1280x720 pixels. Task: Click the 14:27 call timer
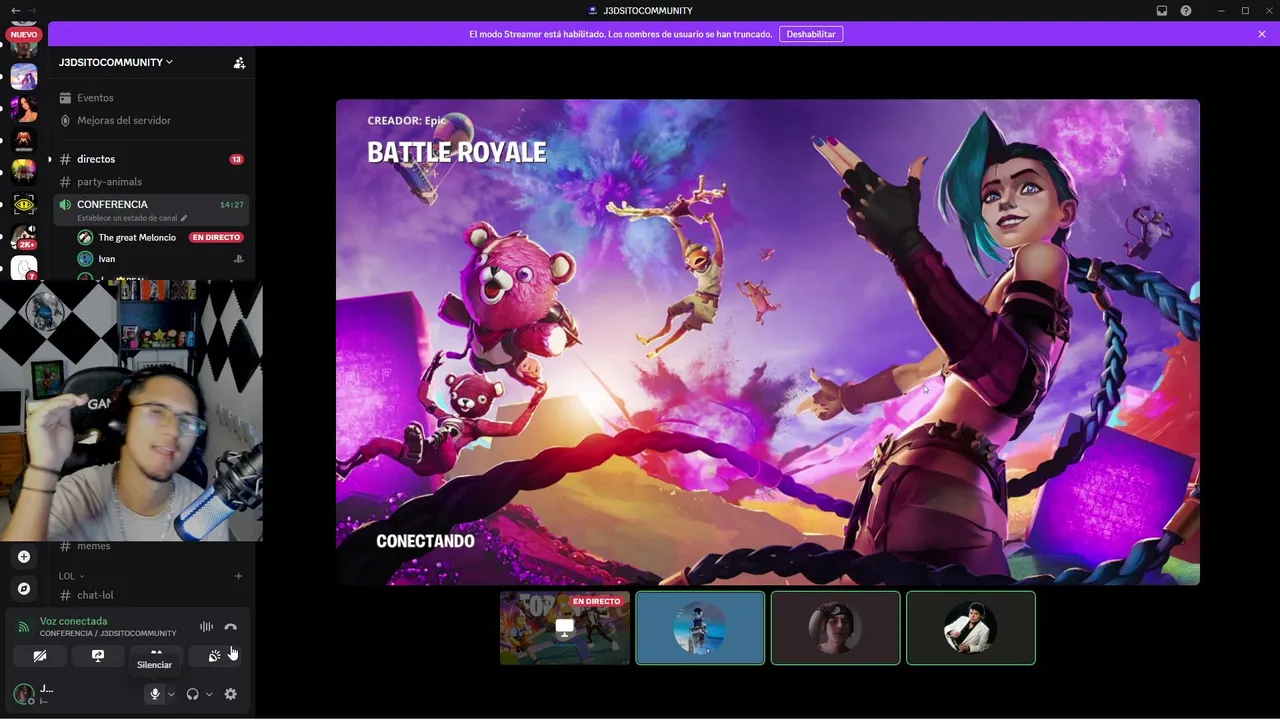coord(232,204)
